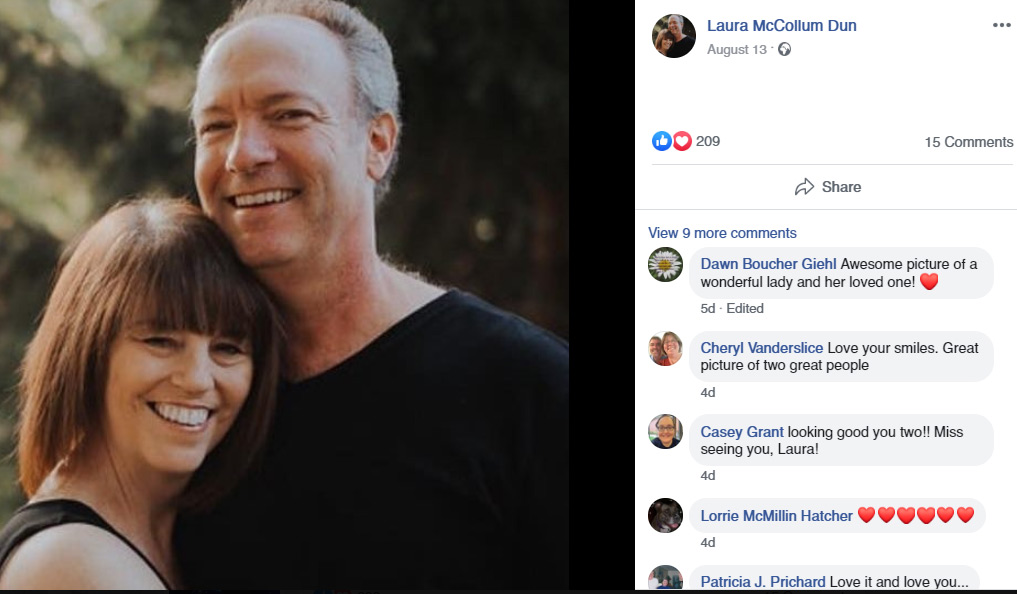Click the red heart reaction icon
The width and height of the screenshot is (1017, 594).
click(x=681, y=141)
